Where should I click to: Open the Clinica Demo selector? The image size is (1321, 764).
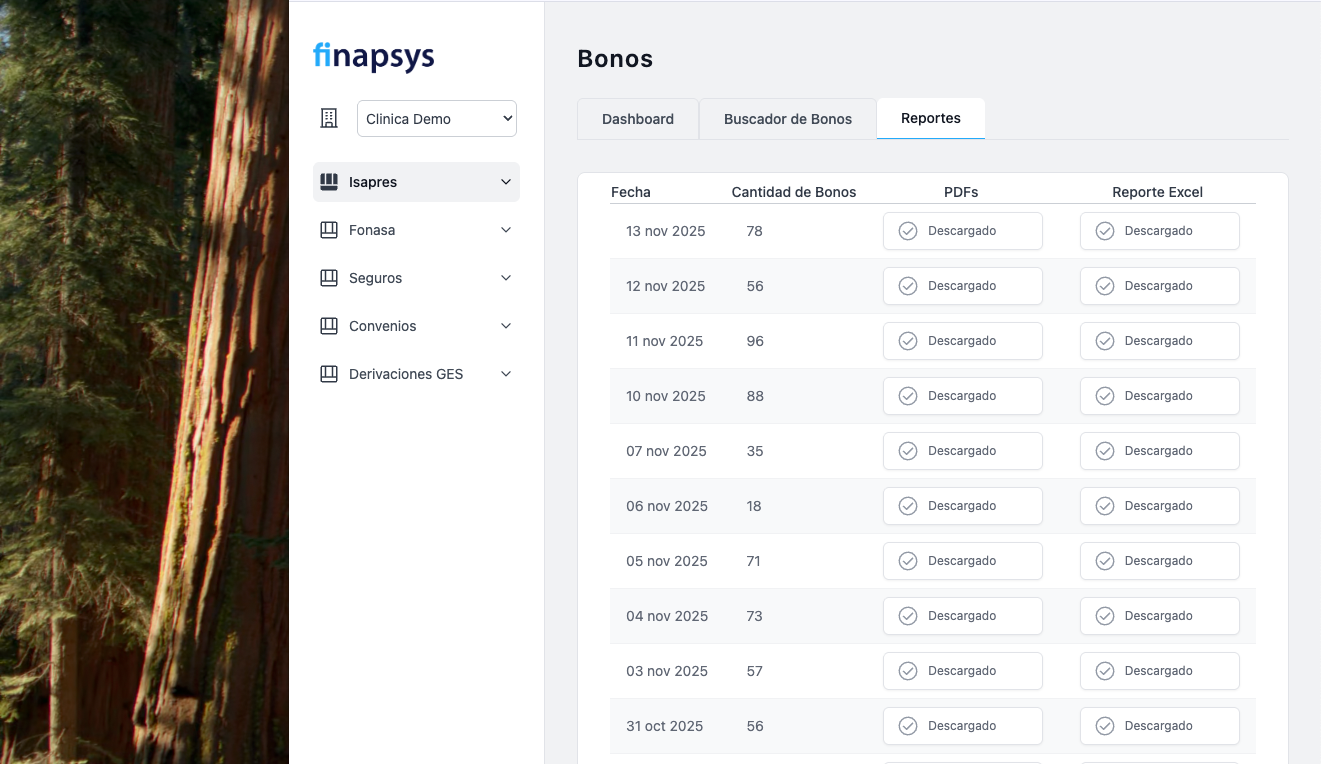(x=436, y=118)
